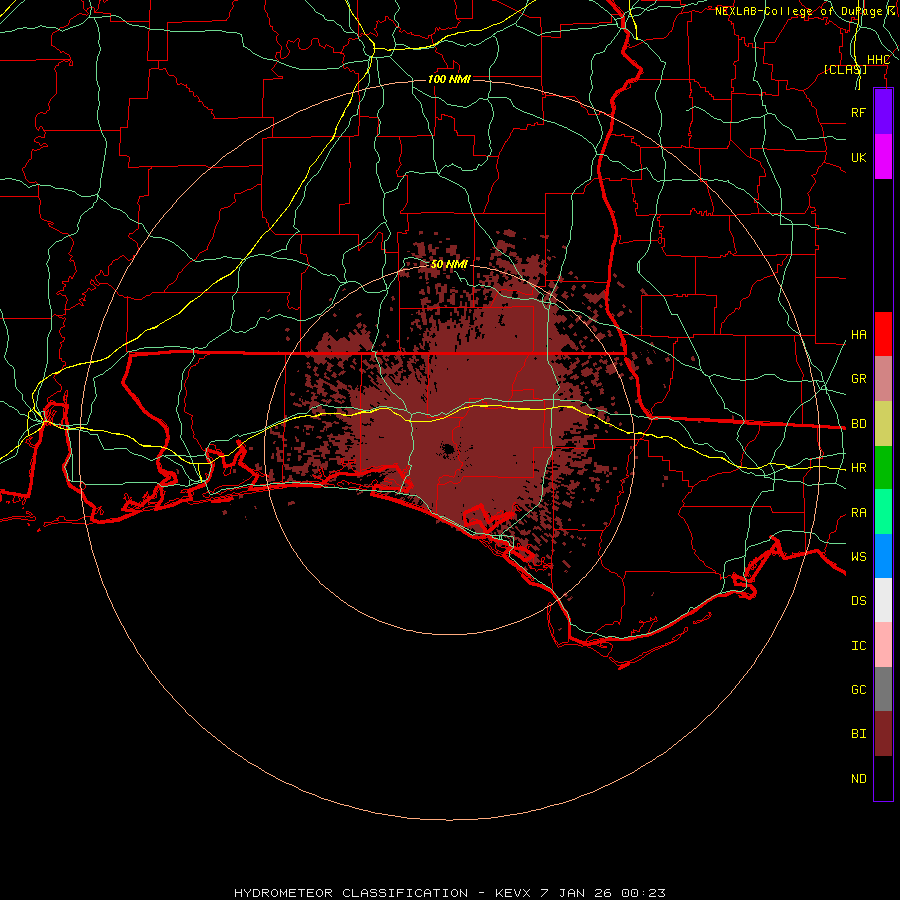Click the "100 NMI" range ring label
The width and height of the screenshot is (900, 900).
click(449, 79)
